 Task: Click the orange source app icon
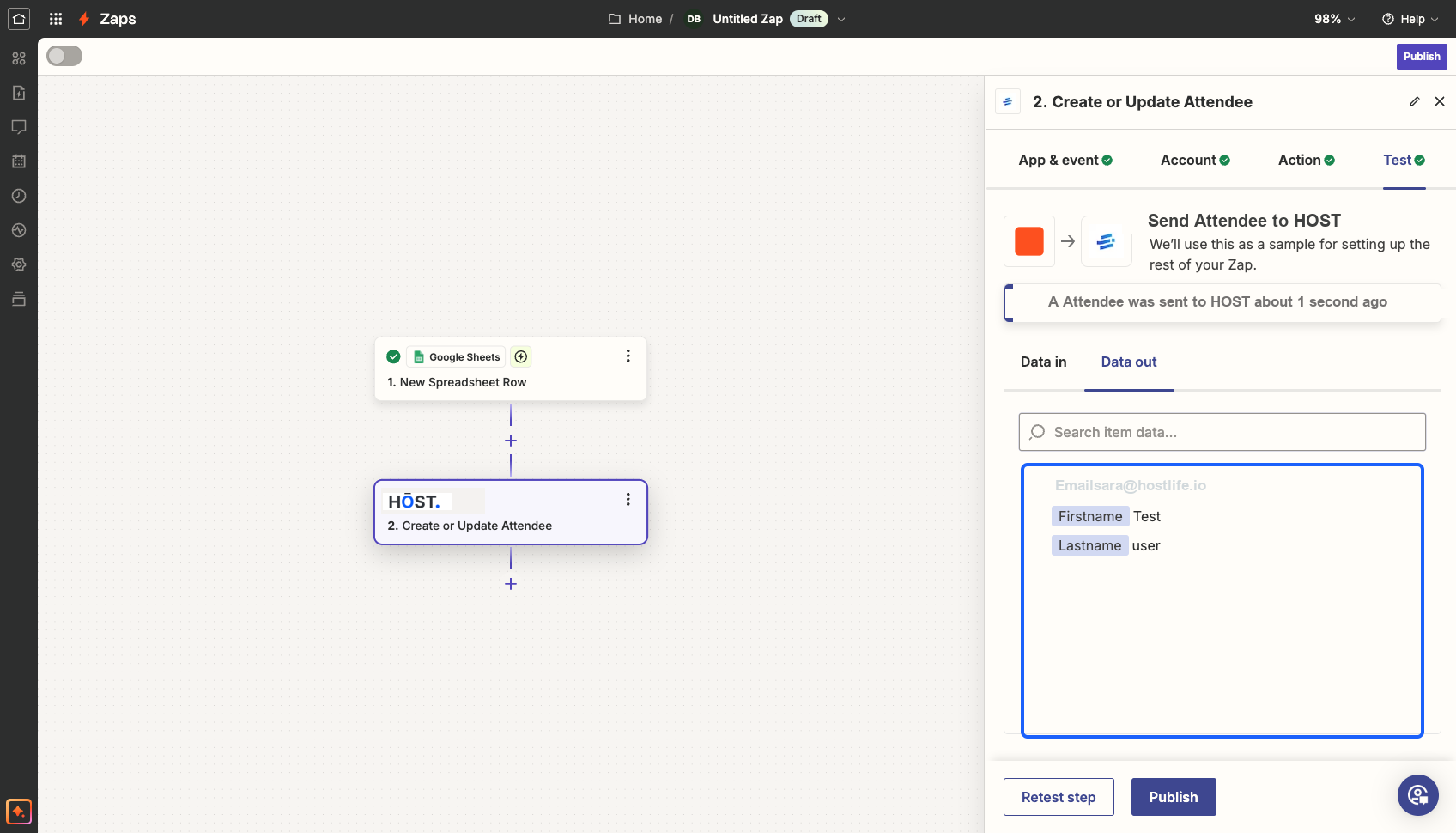(1029, 241)
